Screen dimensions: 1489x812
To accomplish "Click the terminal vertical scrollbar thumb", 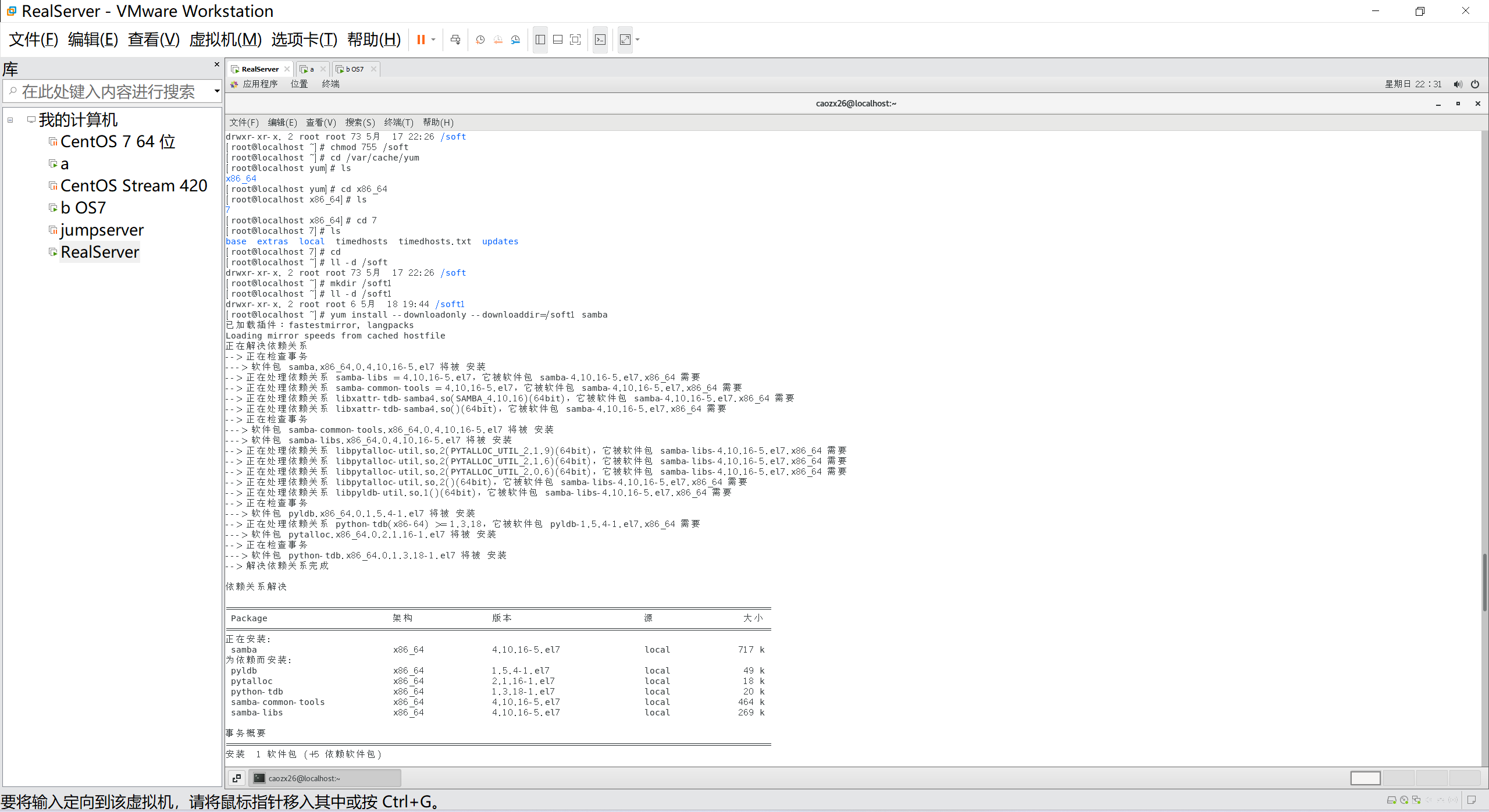I will (1484, 582).
